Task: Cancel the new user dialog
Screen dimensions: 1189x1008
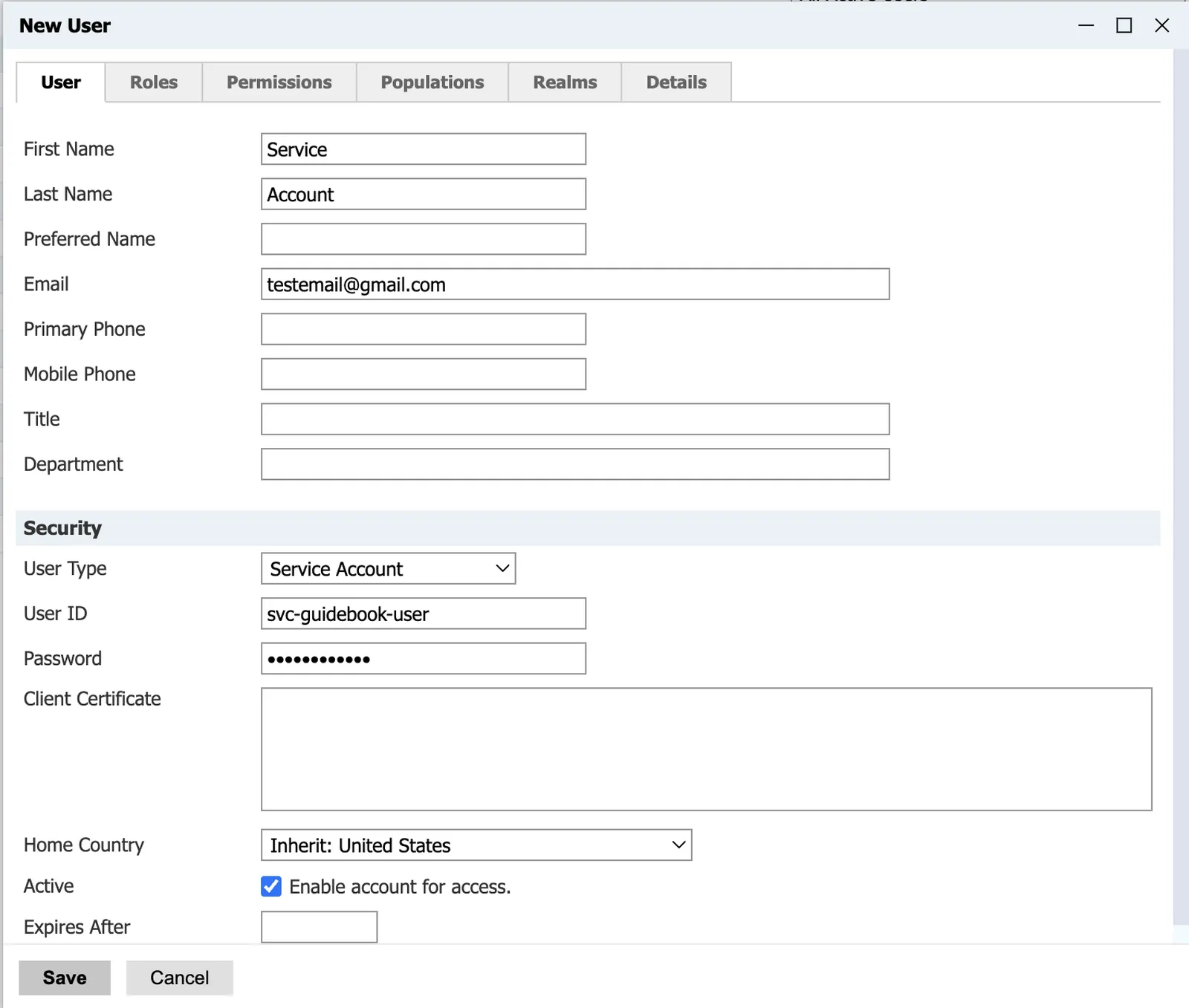Action: 180,978
